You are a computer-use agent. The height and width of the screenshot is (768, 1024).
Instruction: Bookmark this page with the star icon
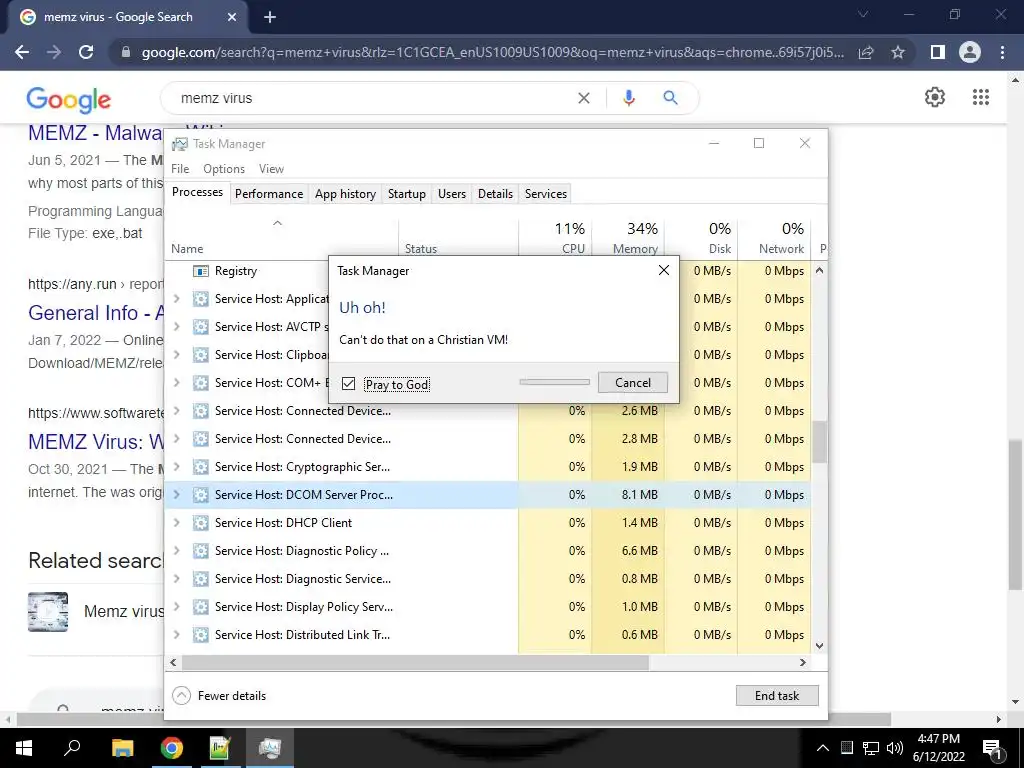(898, 52)
